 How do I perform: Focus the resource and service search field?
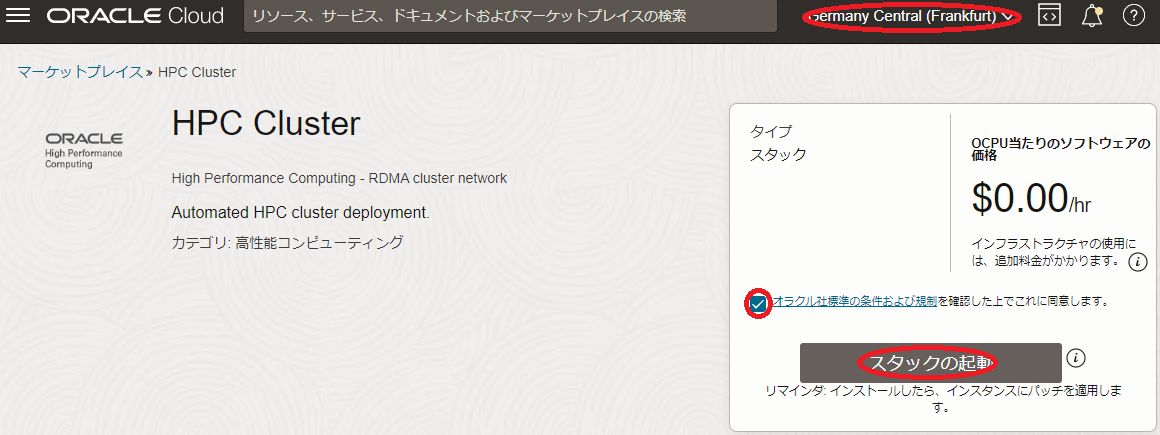pos(510,17)
